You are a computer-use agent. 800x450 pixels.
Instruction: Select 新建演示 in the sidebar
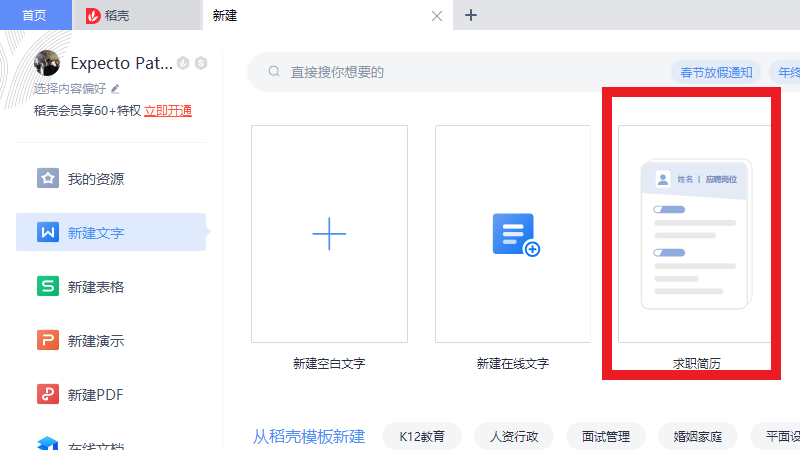95,341
